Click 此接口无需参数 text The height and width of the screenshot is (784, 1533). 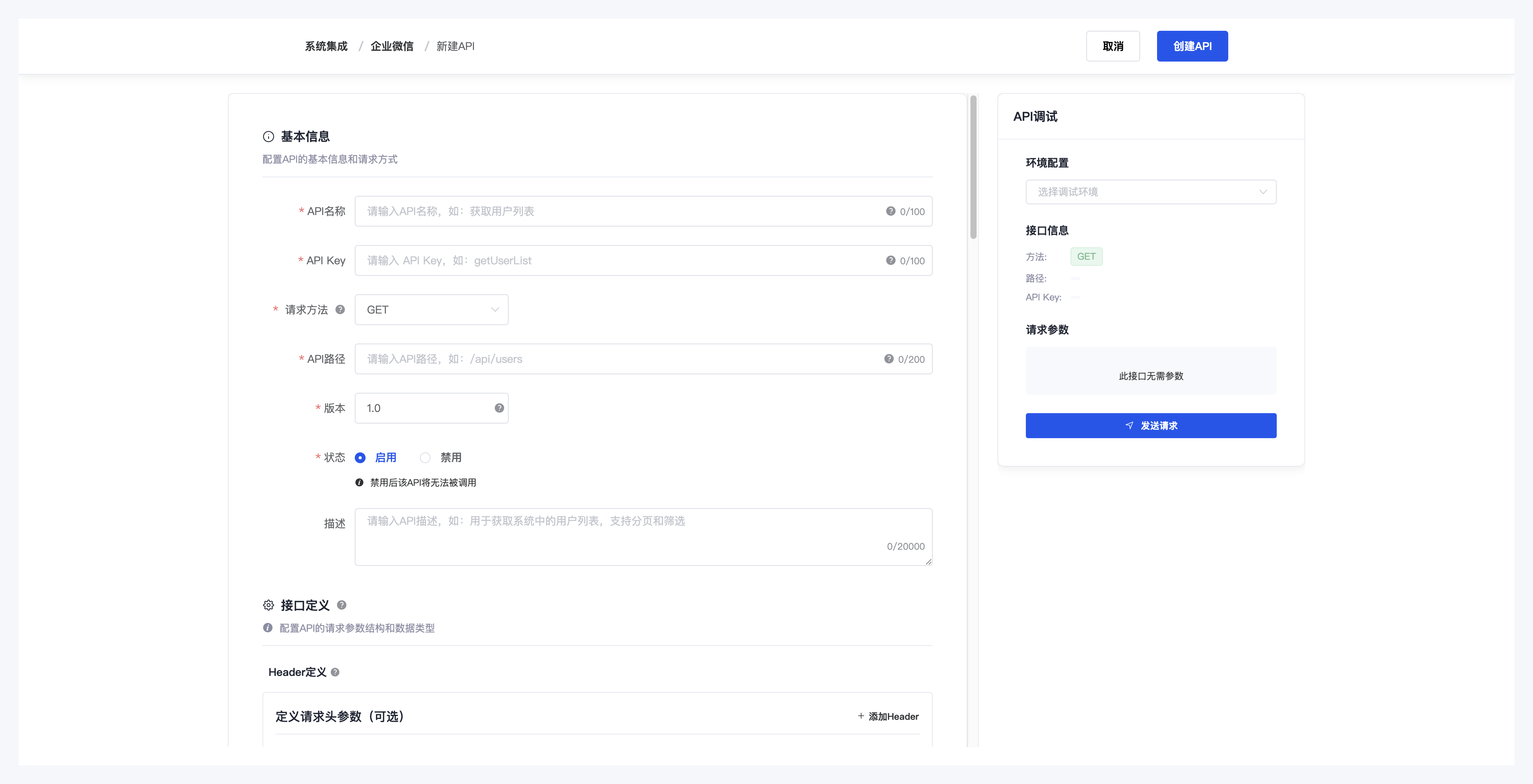click(1151, 376)
